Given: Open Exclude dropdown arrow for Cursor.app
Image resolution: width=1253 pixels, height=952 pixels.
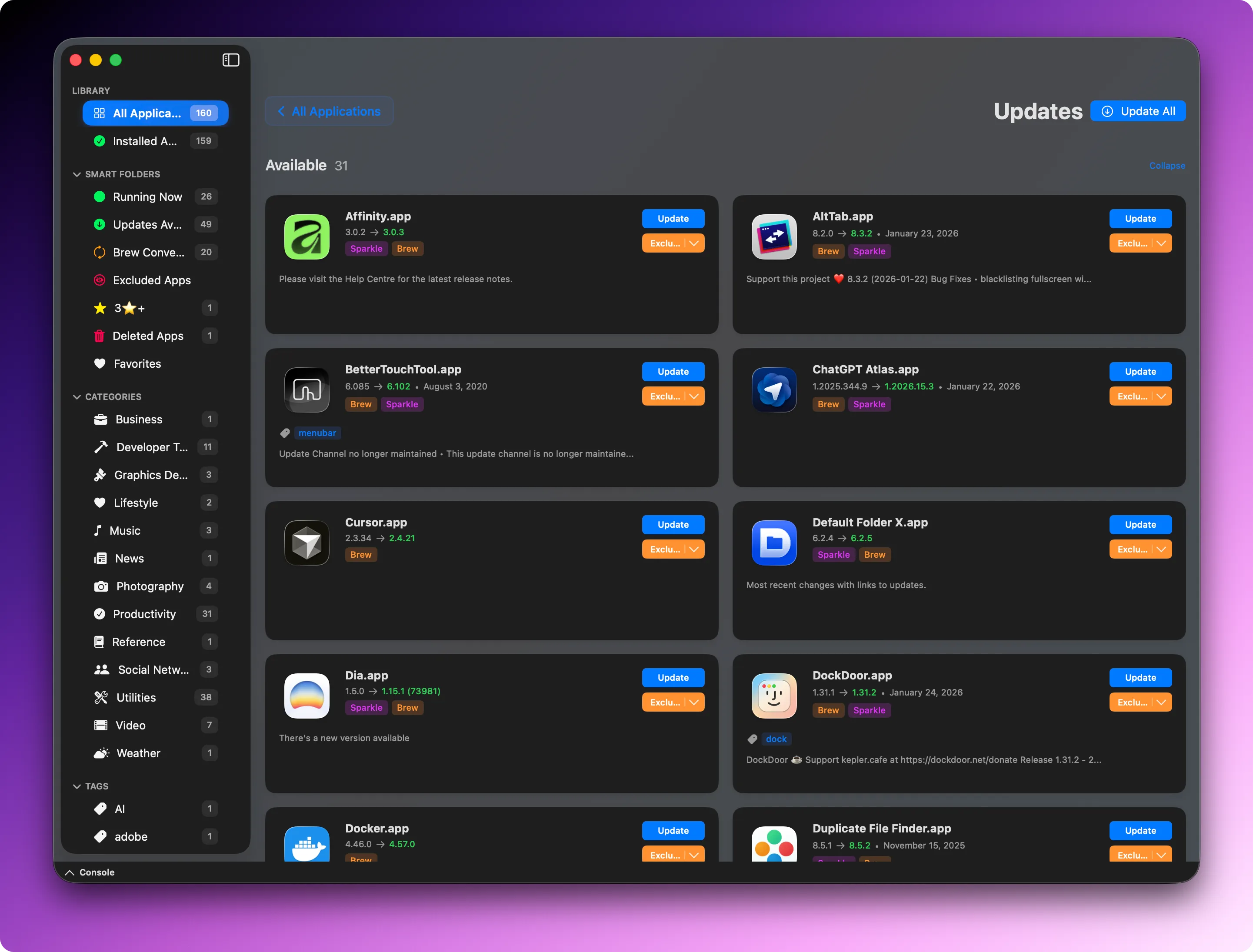Looking at the screenshot, I should tap(693, 549).
